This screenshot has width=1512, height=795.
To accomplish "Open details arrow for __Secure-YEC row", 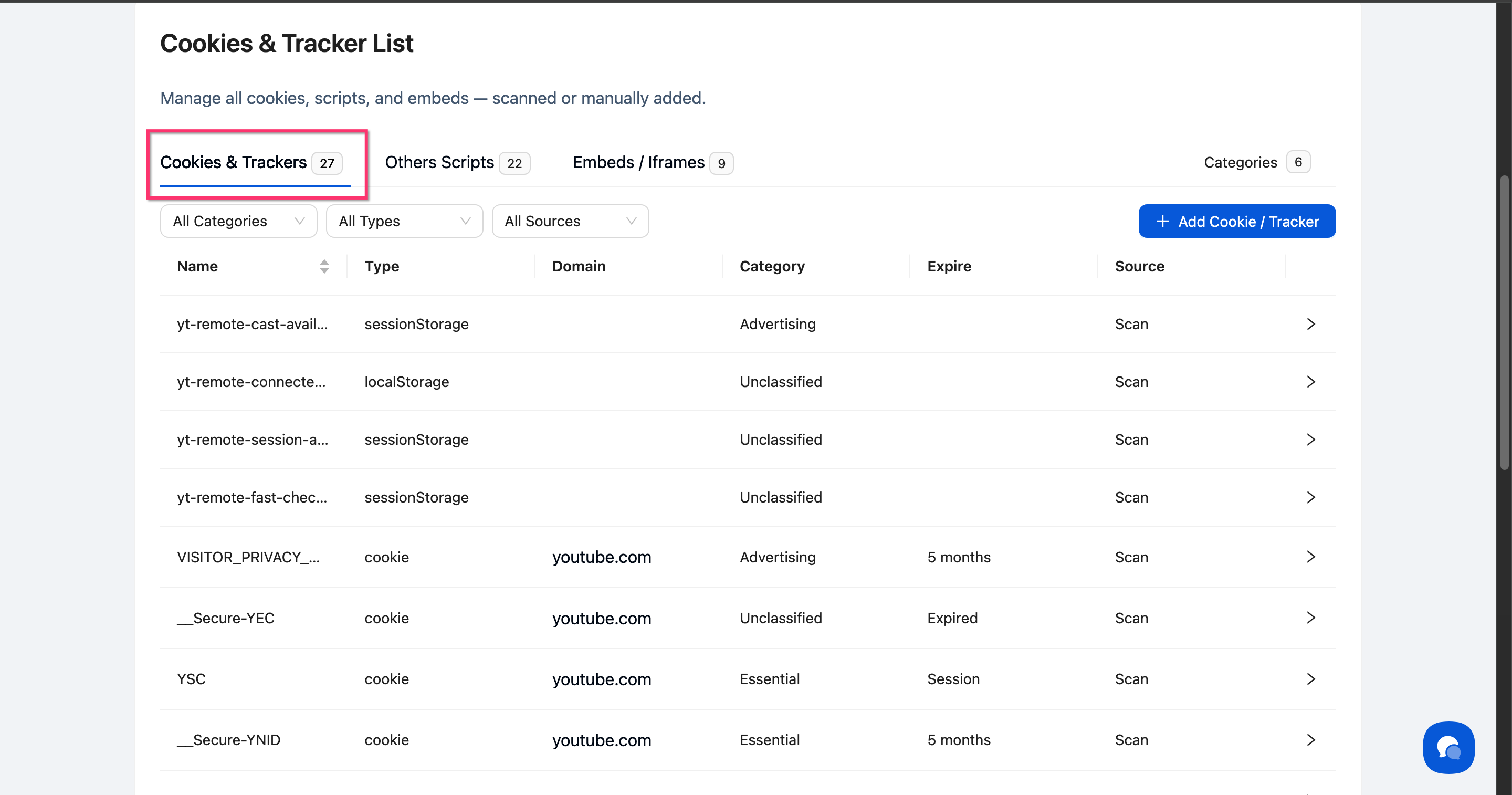I will [1311, 618].
